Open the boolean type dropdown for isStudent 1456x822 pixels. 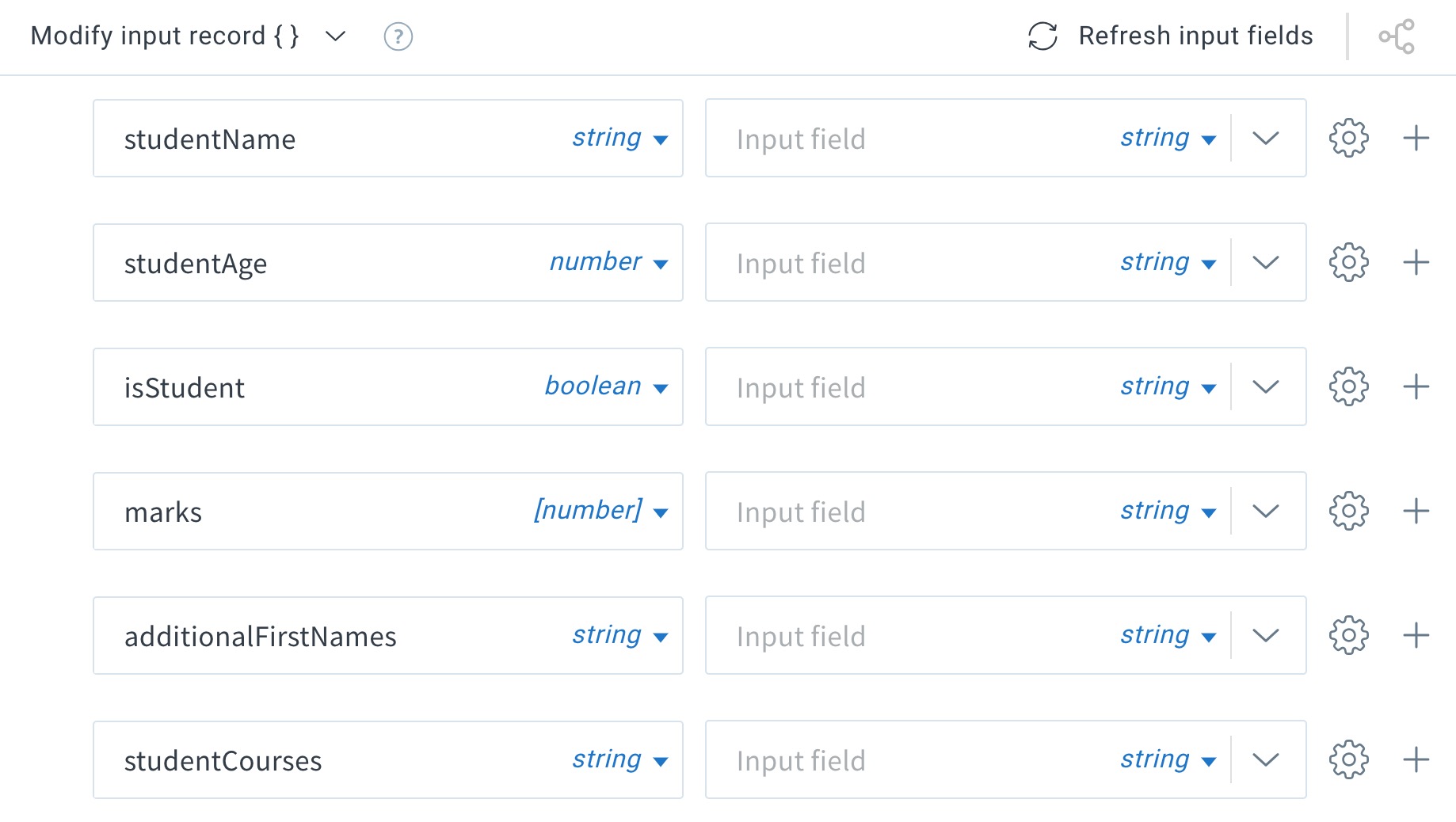pos(606,386)
